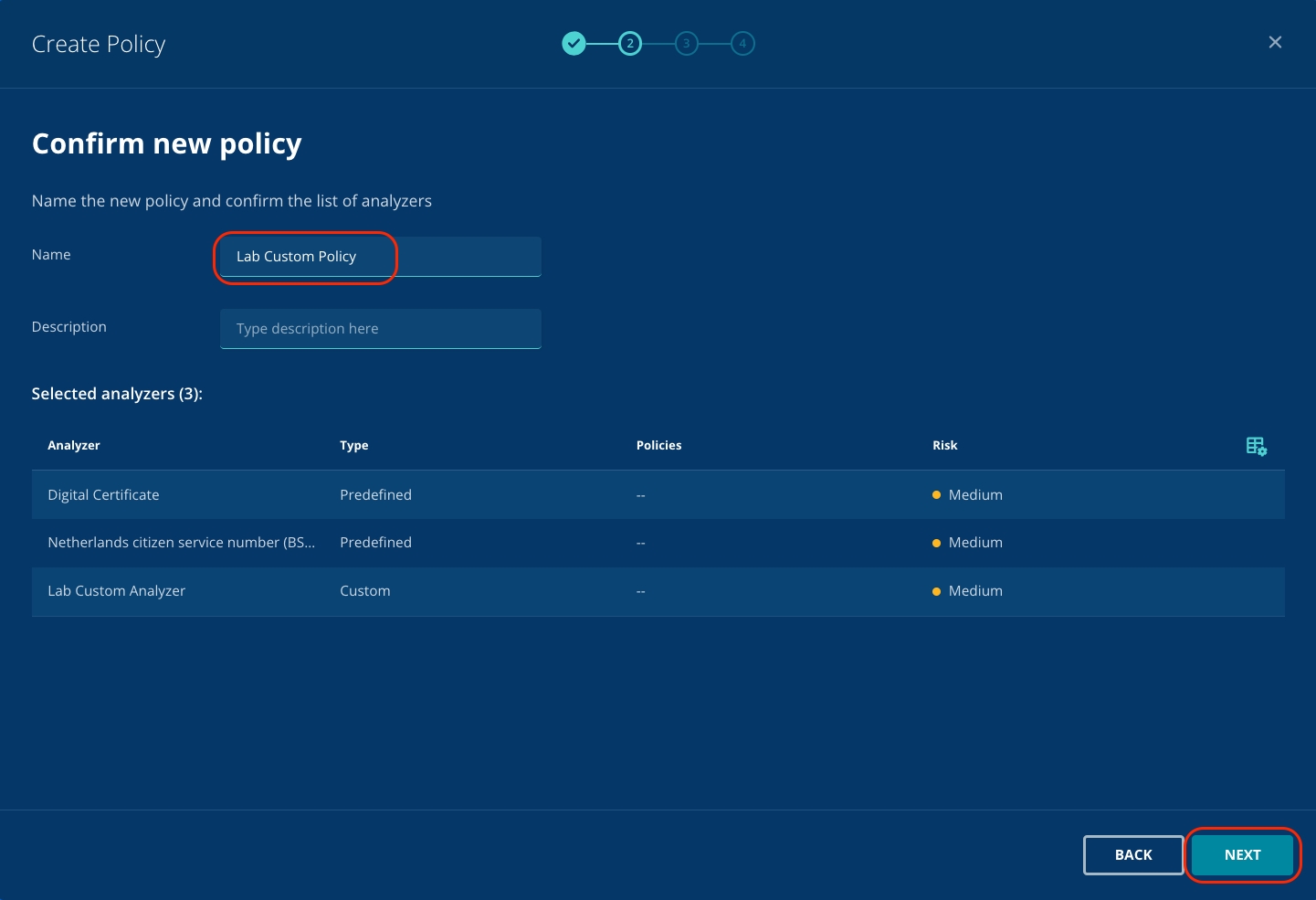Select Netherlands citizen service number row
Viewport: 1316px width, 900px height.
point(181,543)
